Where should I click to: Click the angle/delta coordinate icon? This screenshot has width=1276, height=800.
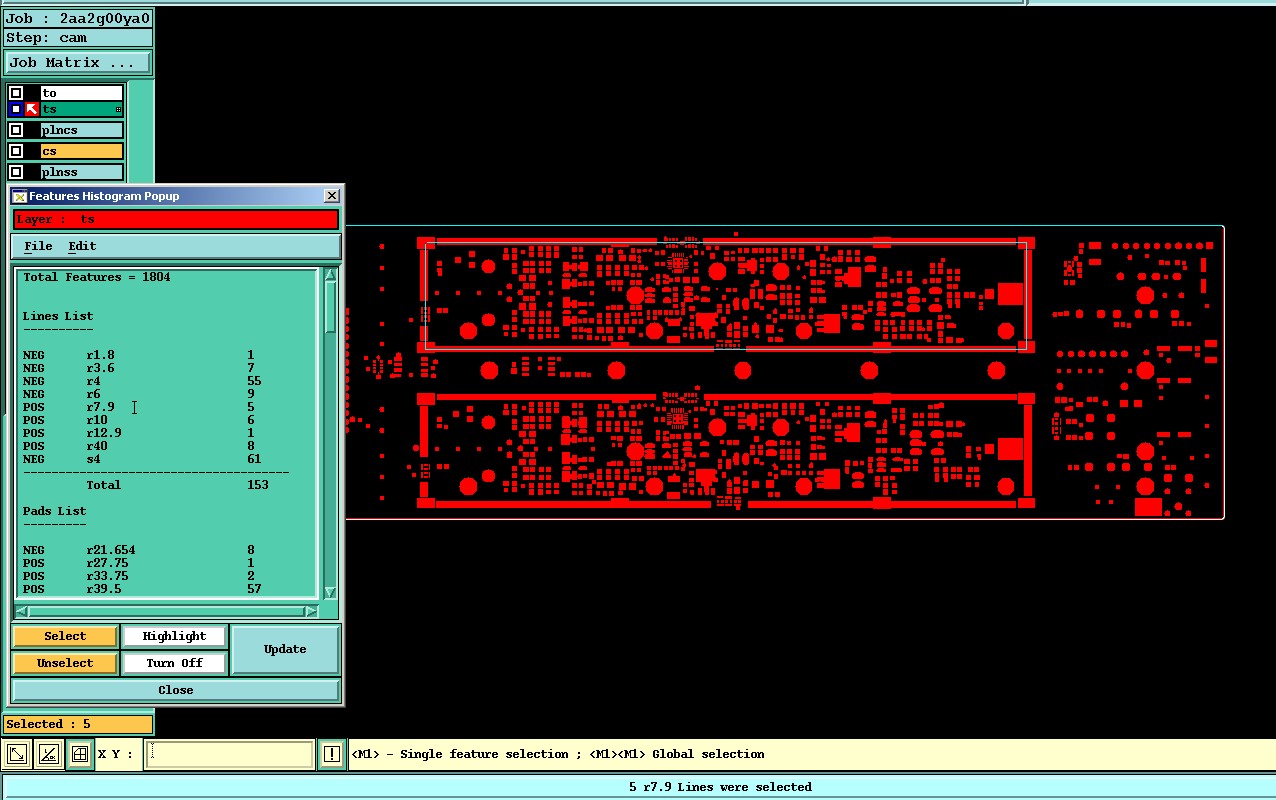[48, 754]
